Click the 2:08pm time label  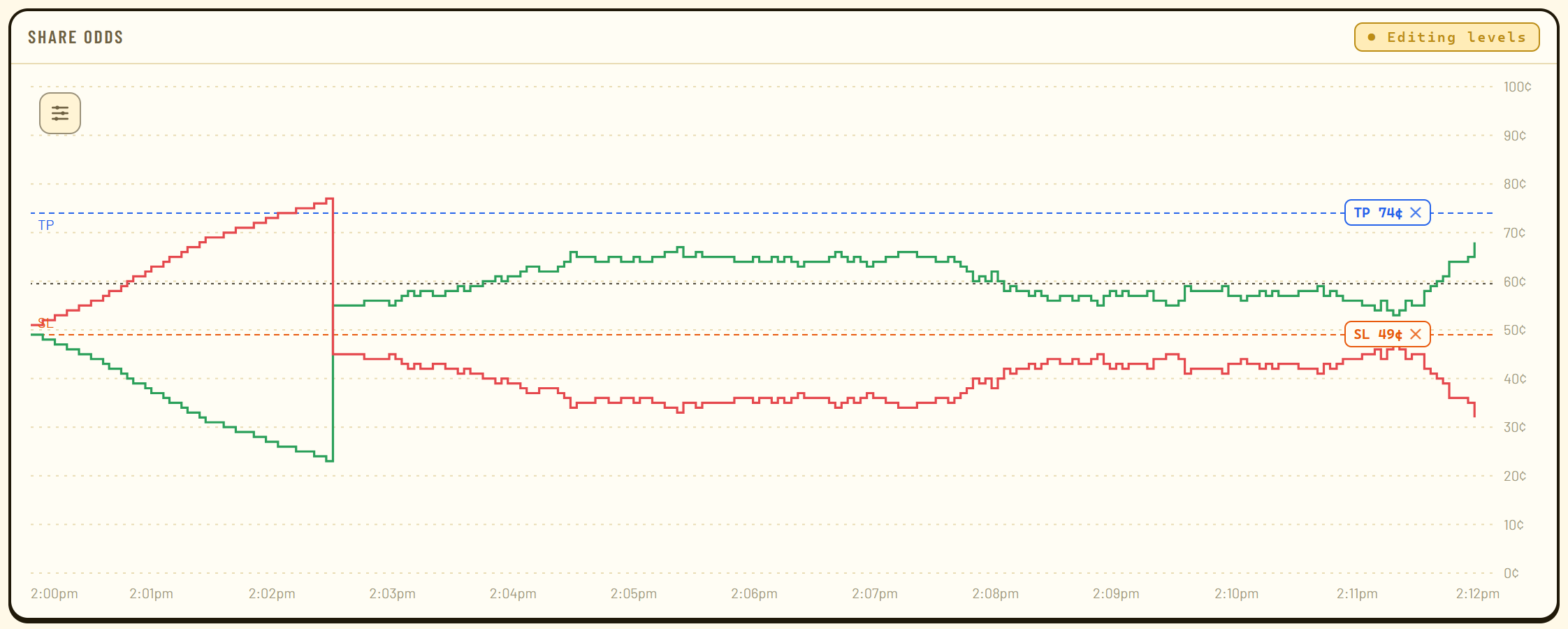tap(995, 593)
